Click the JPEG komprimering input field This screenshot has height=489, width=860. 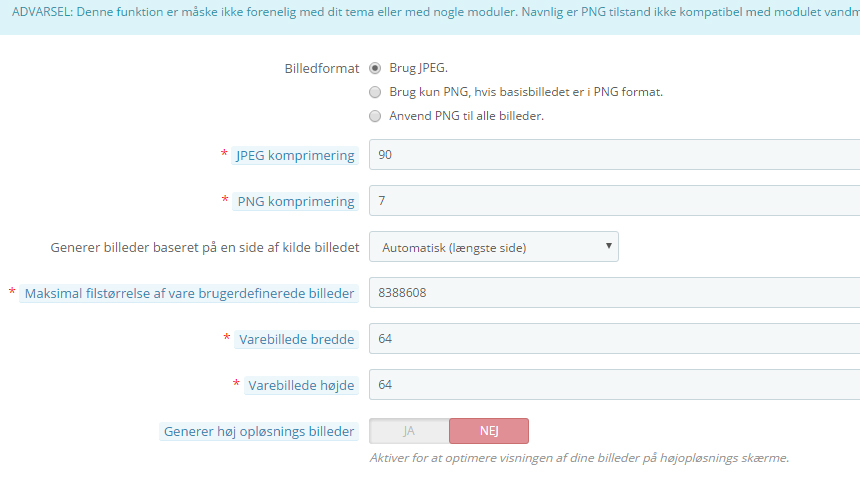[614, 155]
